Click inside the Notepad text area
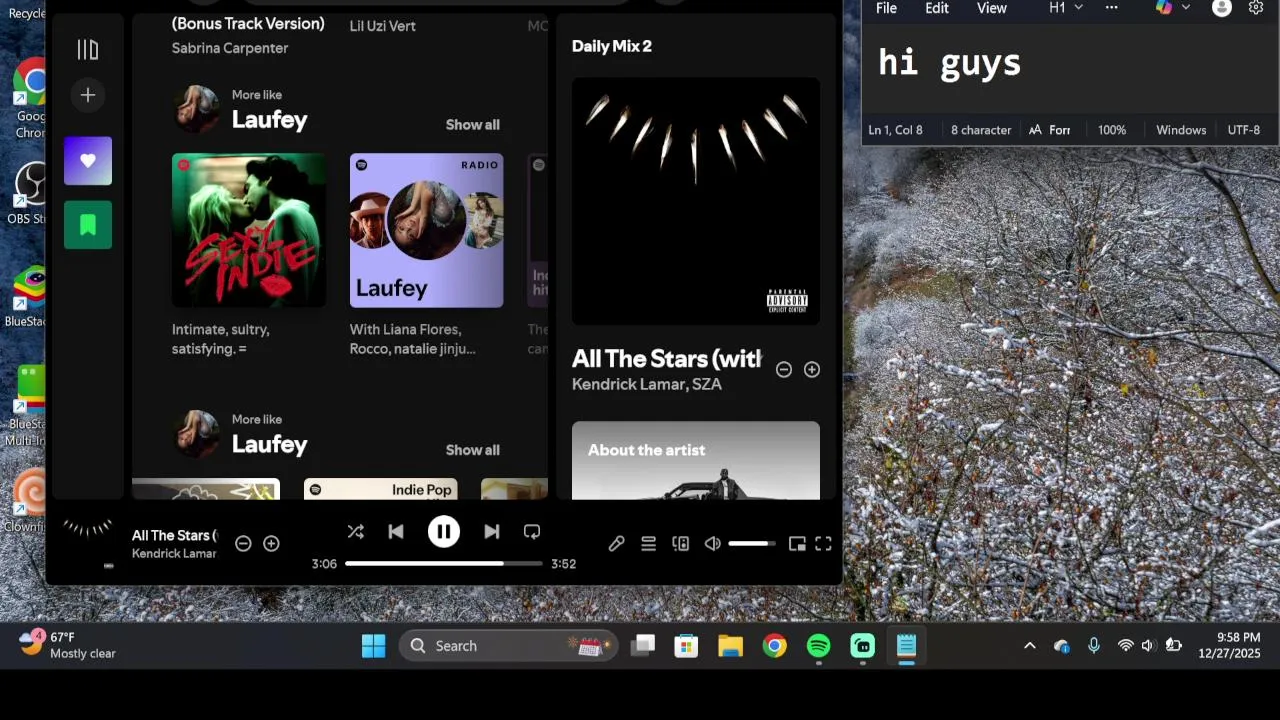Screen dimensions: 1280x720 point(1070,70)
